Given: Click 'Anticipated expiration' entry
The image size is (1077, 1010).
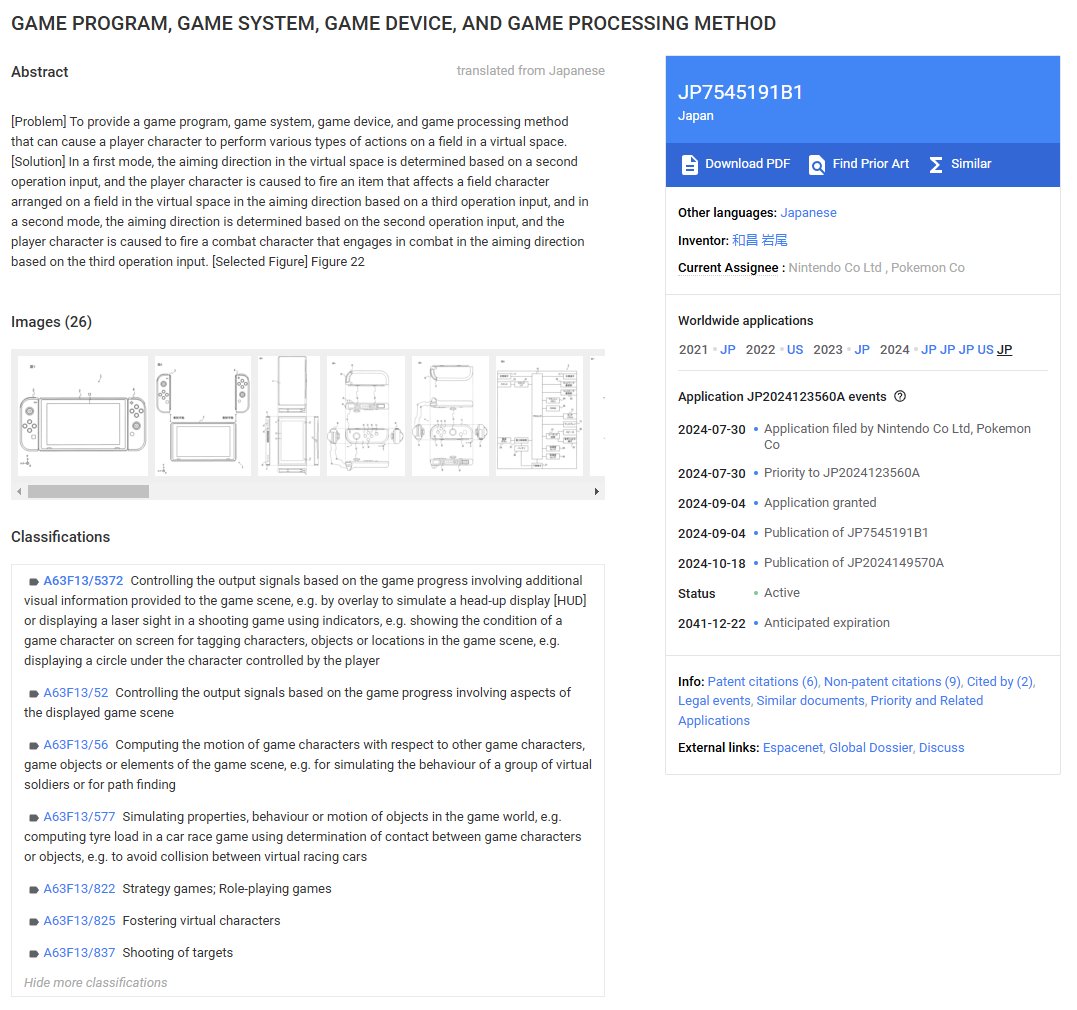Looking at the screenshot, I should pyautogui.click(x=826, y=623).
